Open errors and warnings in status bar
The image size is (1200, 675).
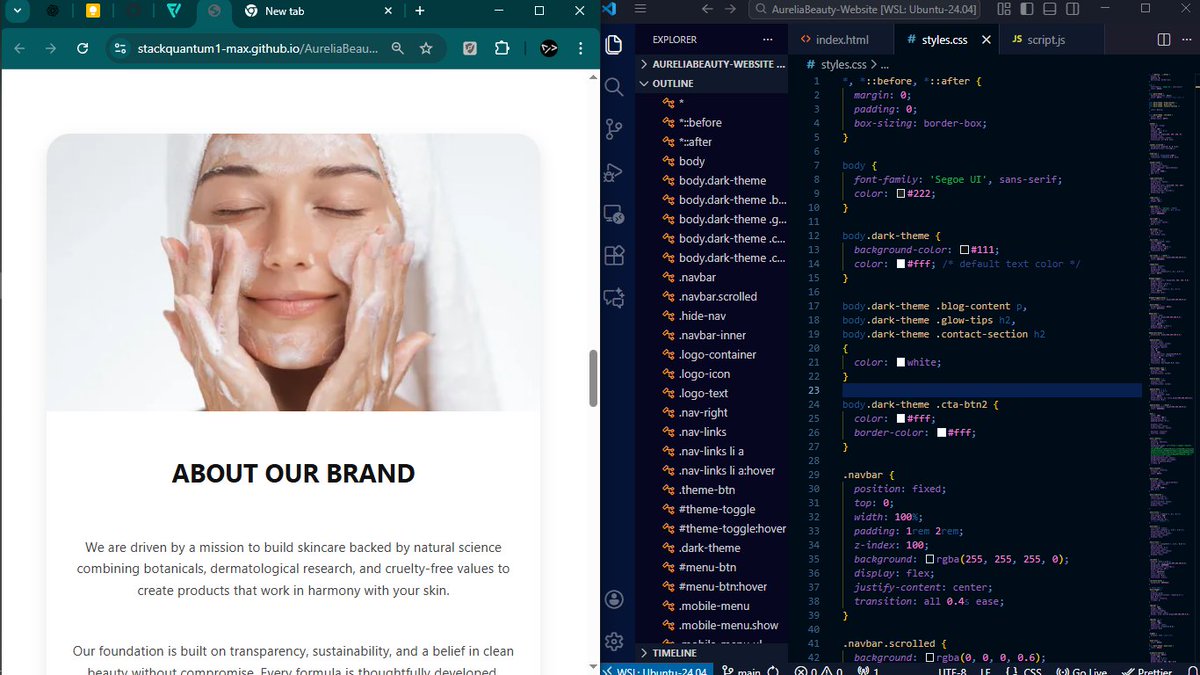pyautogui.click(x=820, y=671)
